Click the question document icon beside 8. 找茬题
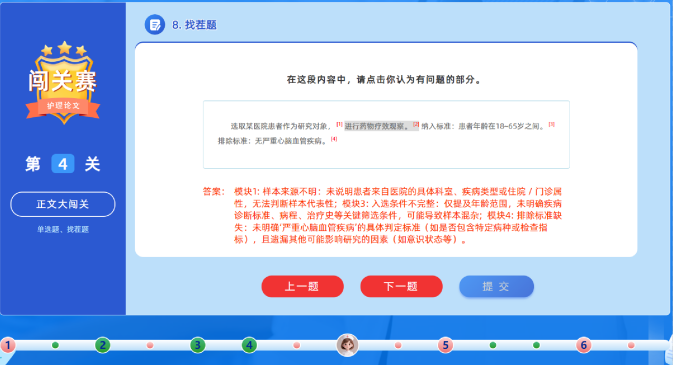The width and height of the screenshot is (673, 365). tap(155, 24)
